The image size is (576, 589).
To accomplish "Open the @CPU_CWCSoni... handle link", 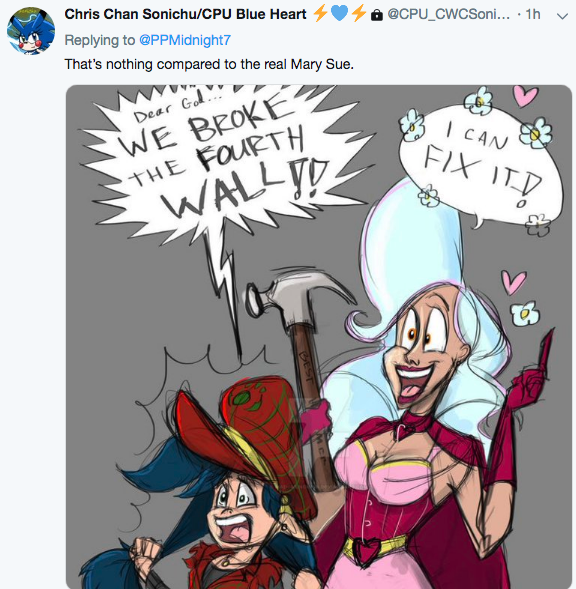I will (449, 14).
